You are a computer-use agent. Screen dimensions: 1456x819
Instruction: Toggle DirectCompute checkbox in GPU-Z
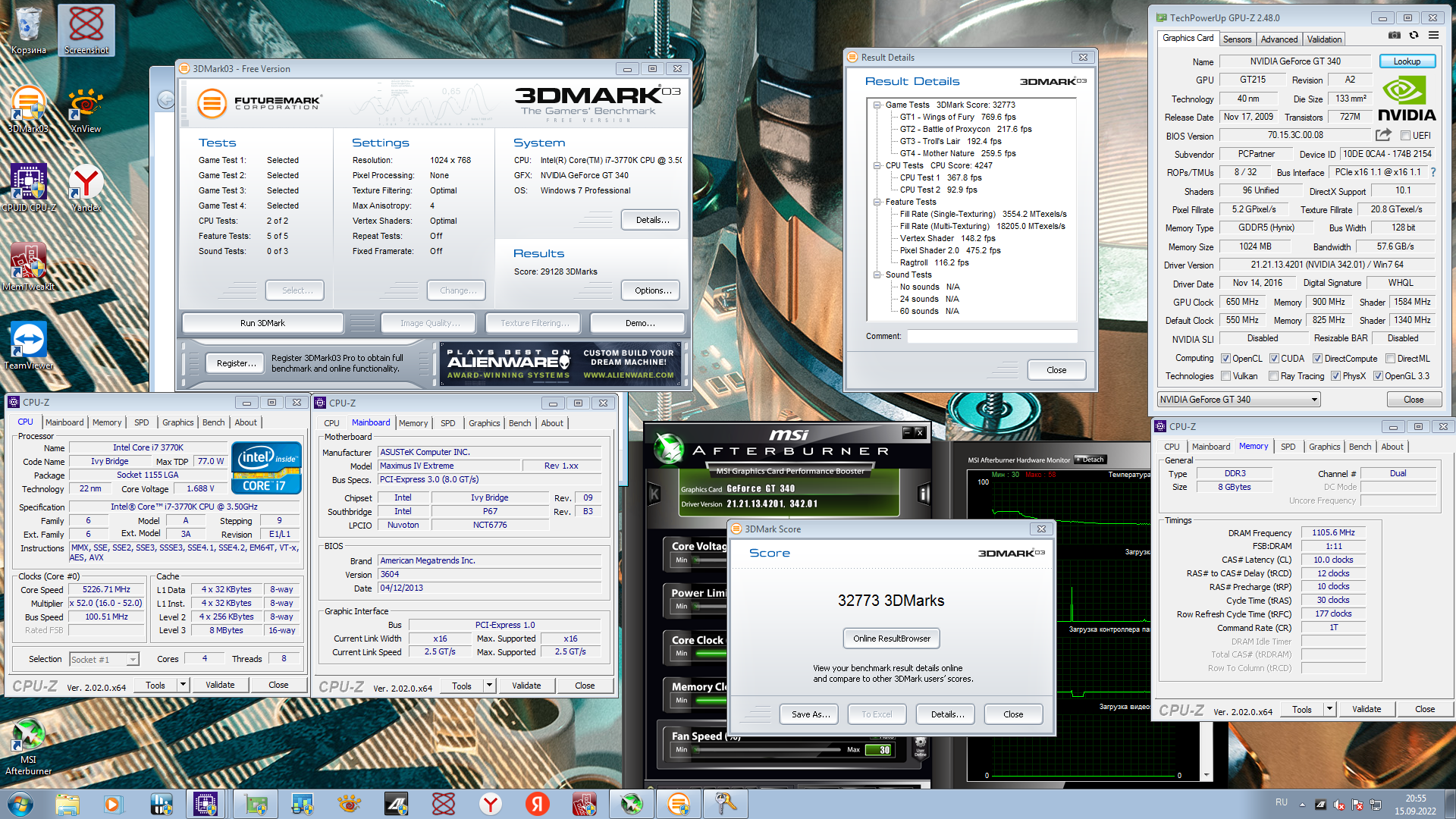1317,359
